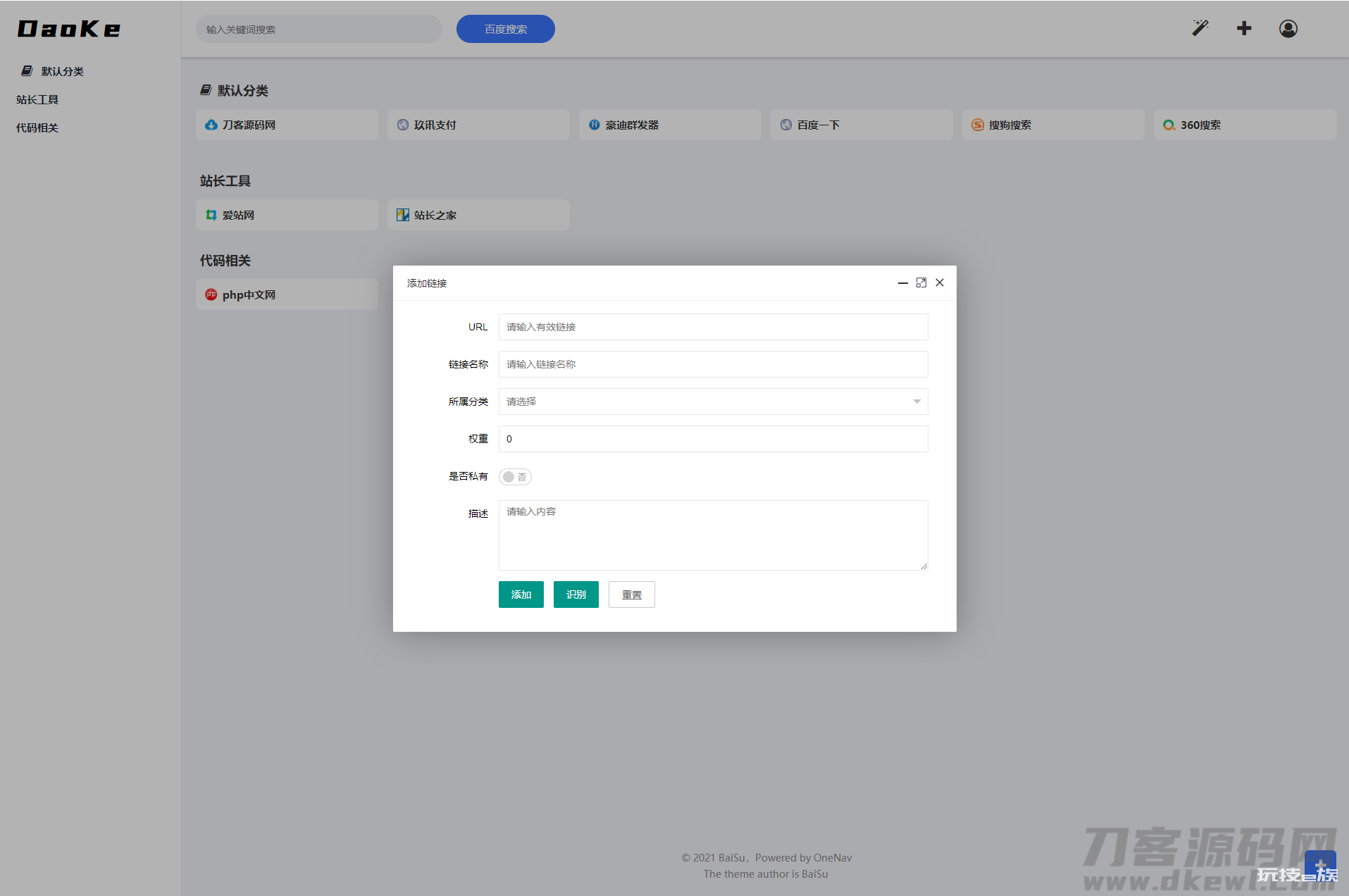Open the 站长之家 link card
Screen dimensions: 1349x896
click(478, 215)
